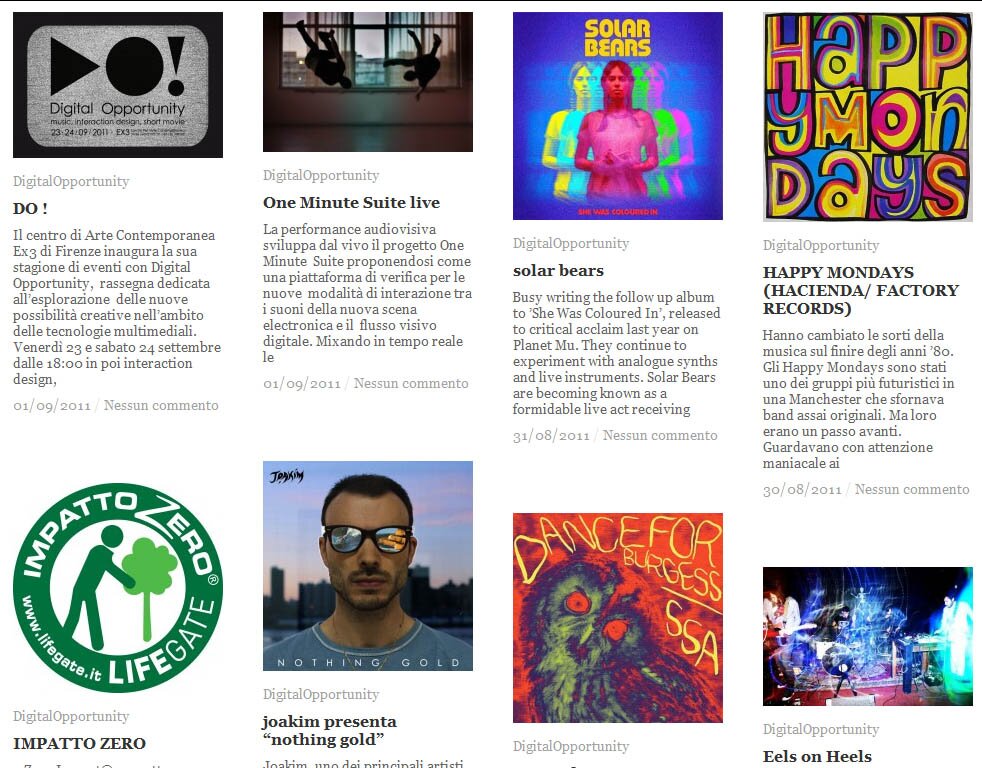Image resolution: width=982 pixels, height=768 pixels.
Task: Open 'Nessun commento' under solar bears post
Action: 660,435
